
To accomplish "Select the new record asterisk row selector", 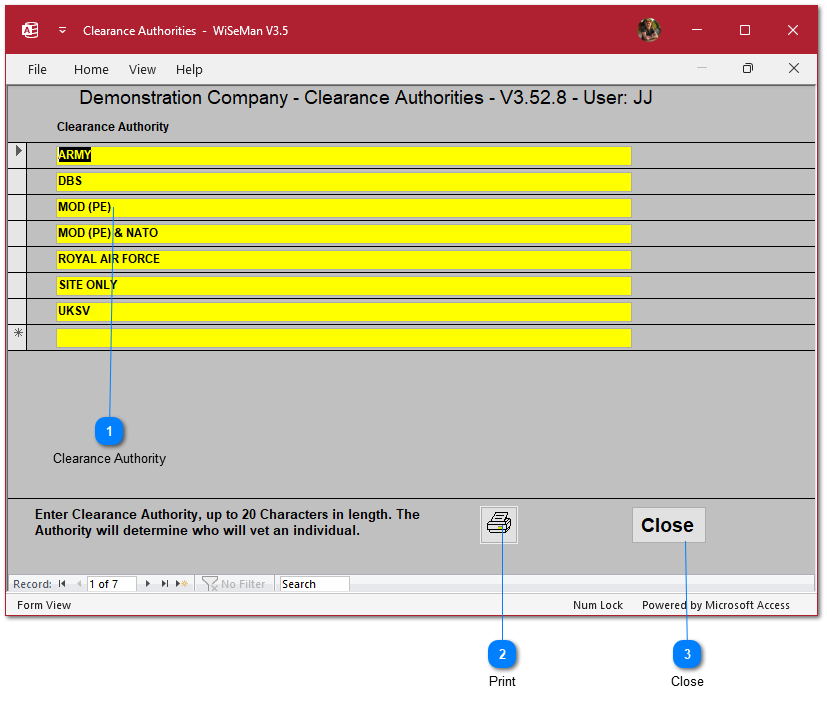I will click(x=17, y=337).
